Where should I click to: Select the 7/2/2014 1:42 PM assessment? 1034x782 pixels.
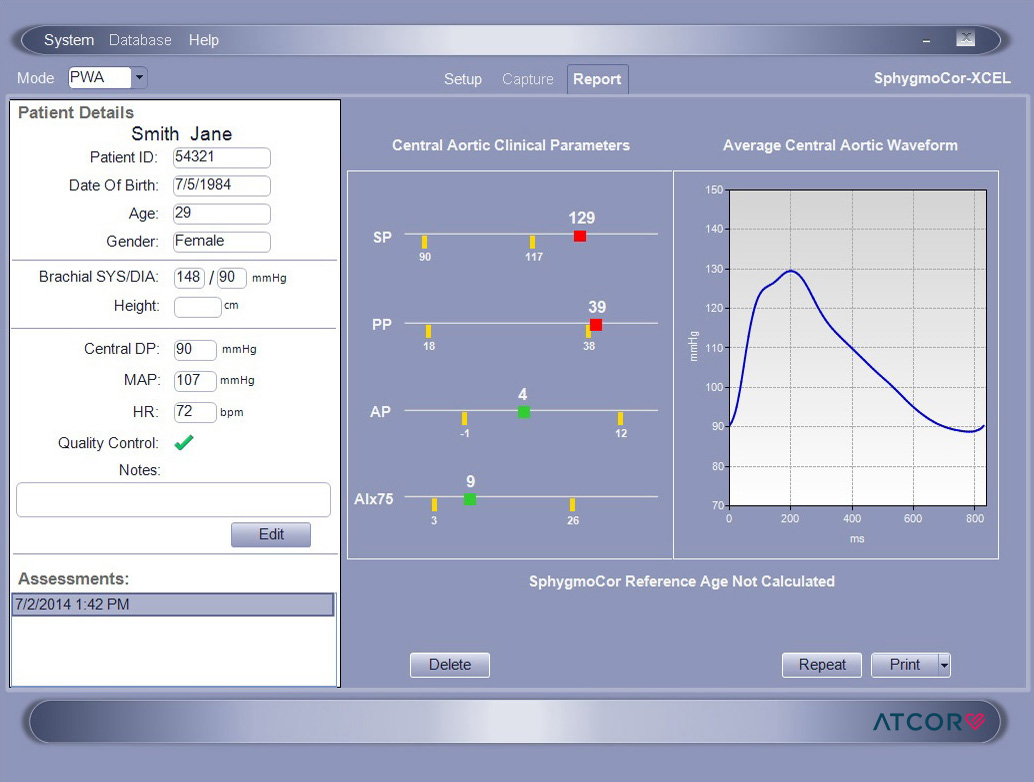click(x=173, y=604)
